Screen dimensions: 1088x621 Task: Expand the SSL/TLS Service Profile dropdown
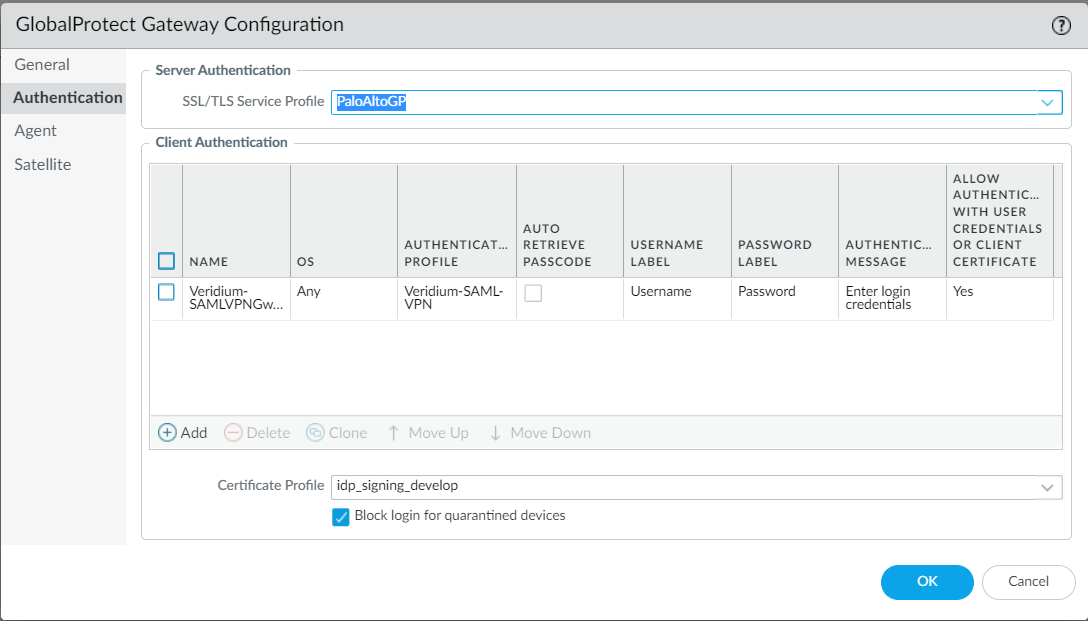pos(1047,102)
